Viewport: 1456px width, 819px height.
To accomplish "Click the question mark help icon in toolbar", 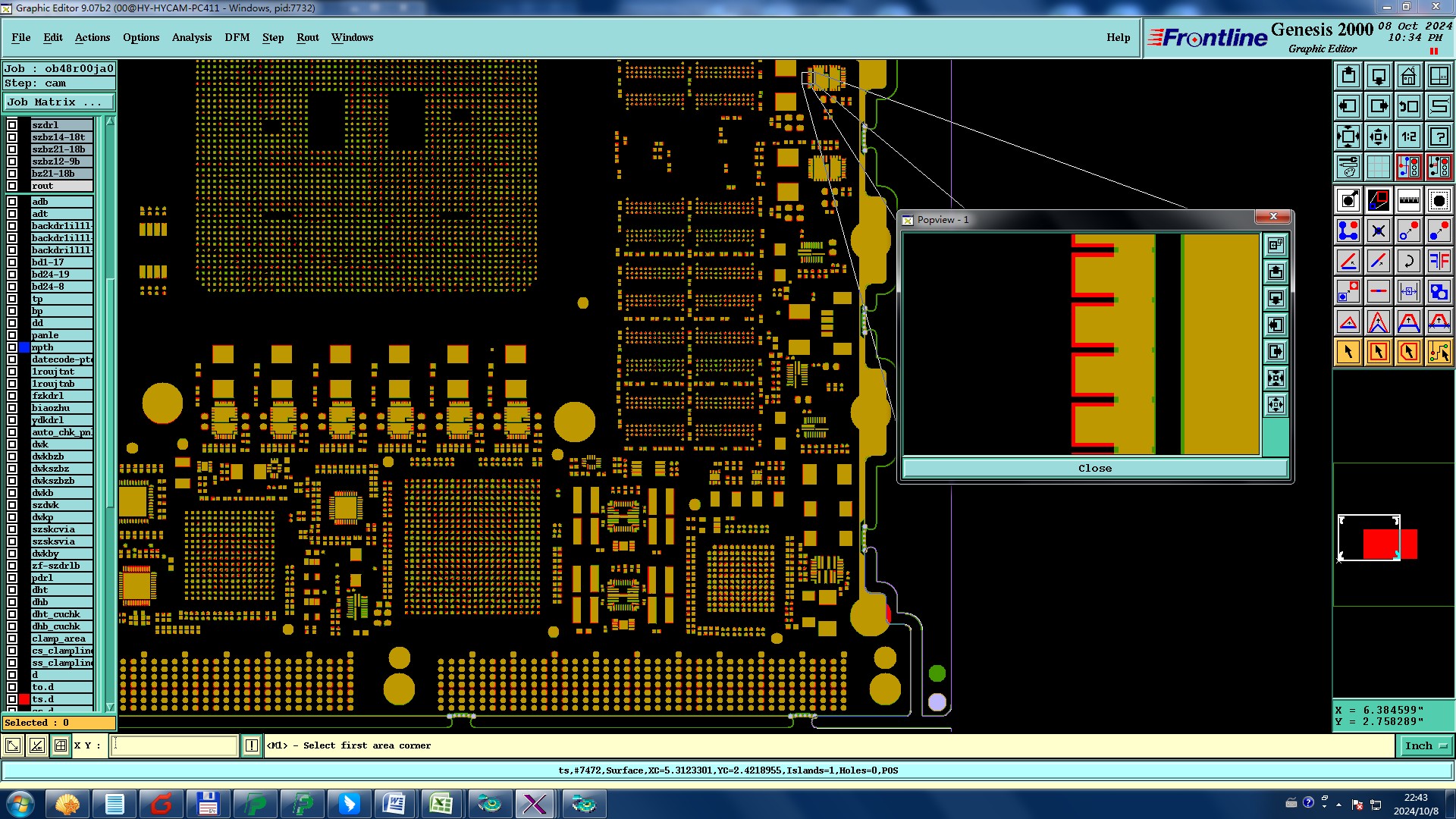I will [1439, 136].
